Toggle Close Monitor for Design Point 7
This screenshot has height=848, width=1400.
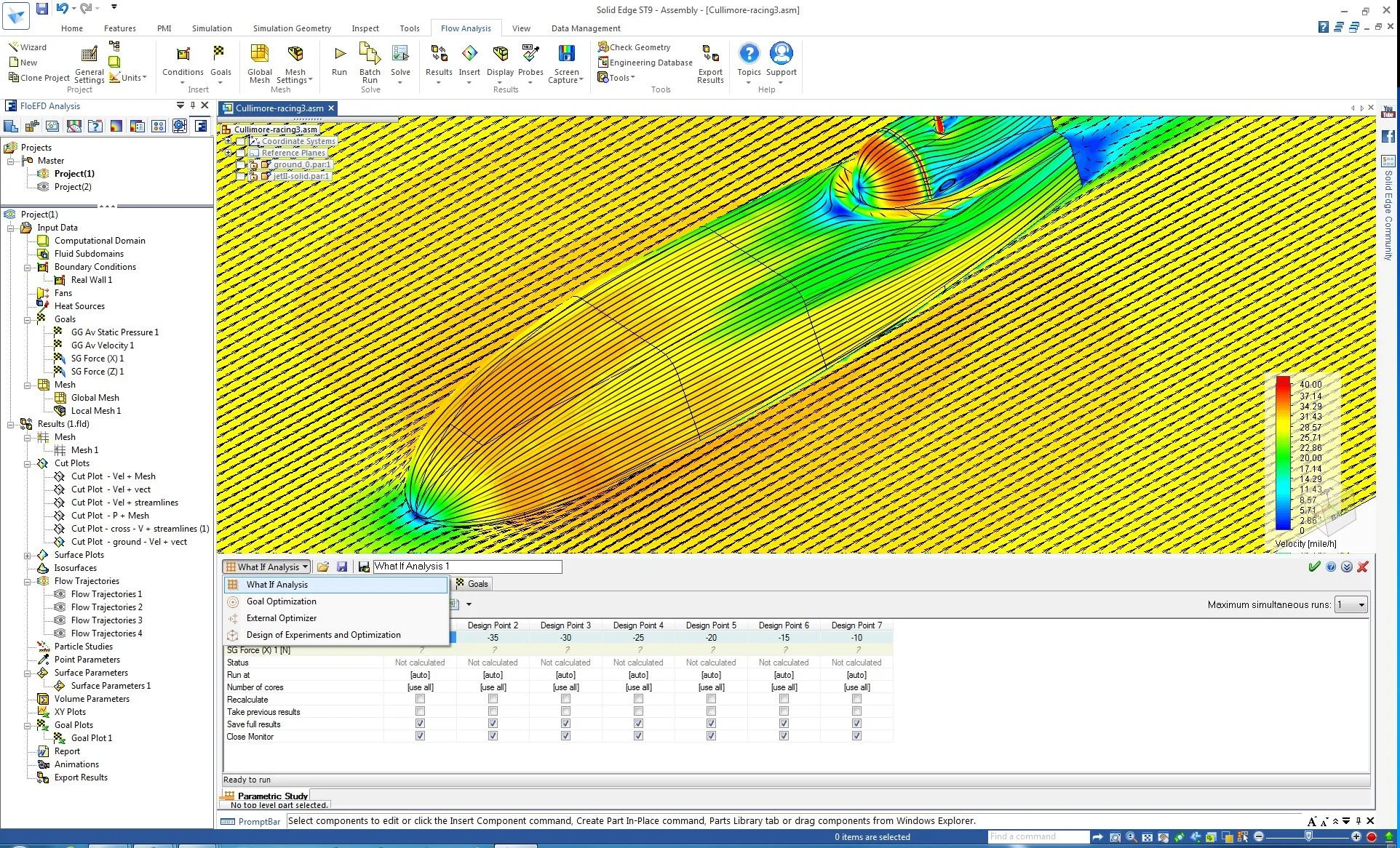[856, 736]
